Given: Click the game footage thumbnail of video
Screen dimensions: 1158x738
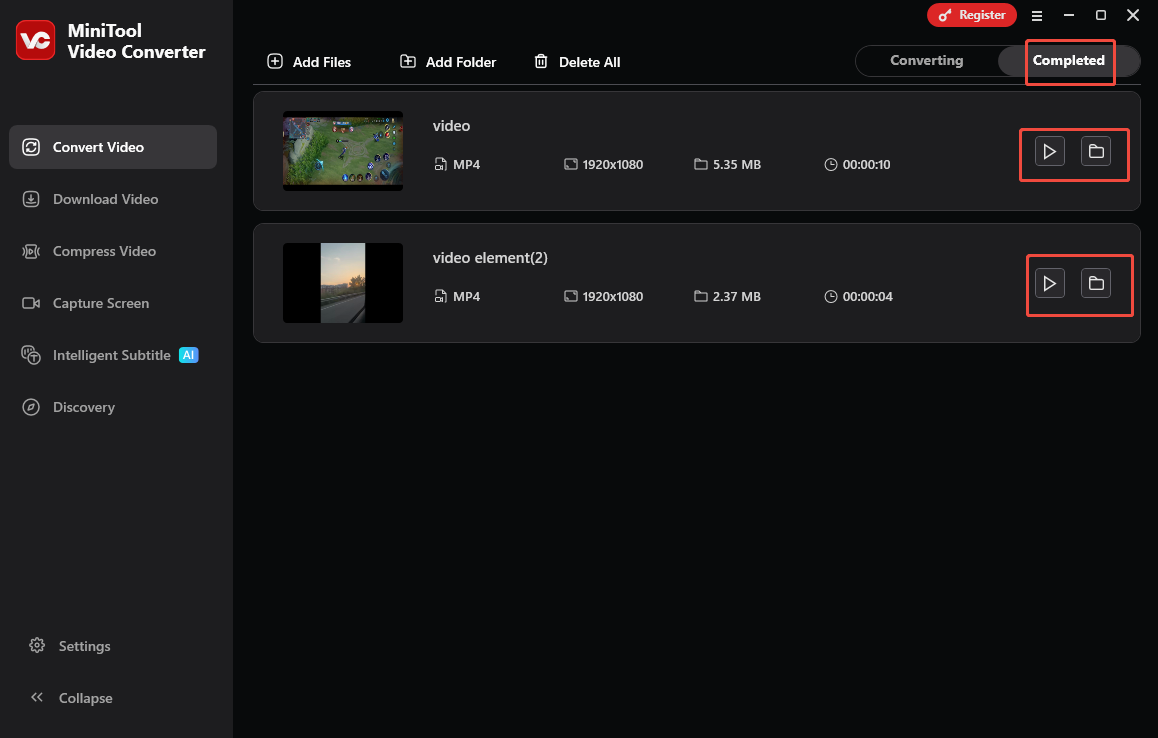Looking at the screenshot, I should [343, 151].
